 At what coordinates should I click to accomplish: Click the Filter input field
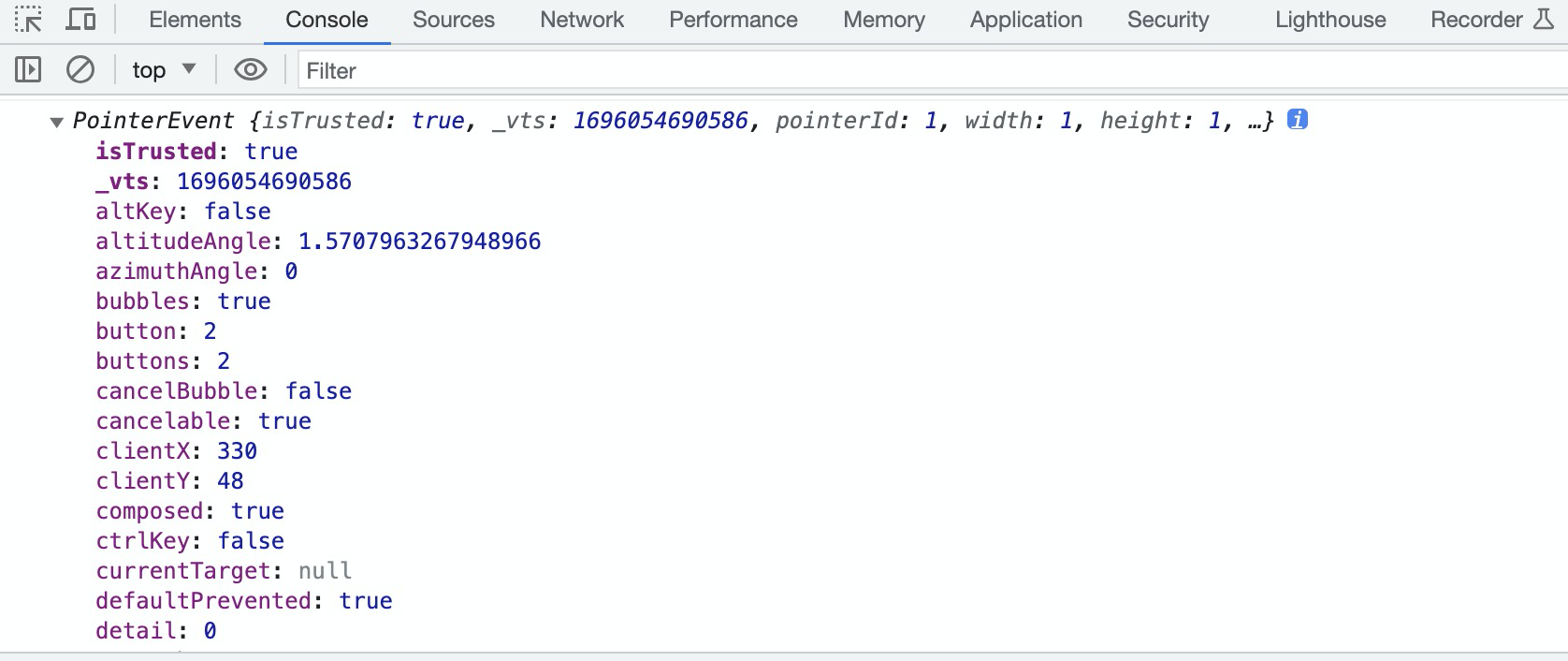point(926,70)
